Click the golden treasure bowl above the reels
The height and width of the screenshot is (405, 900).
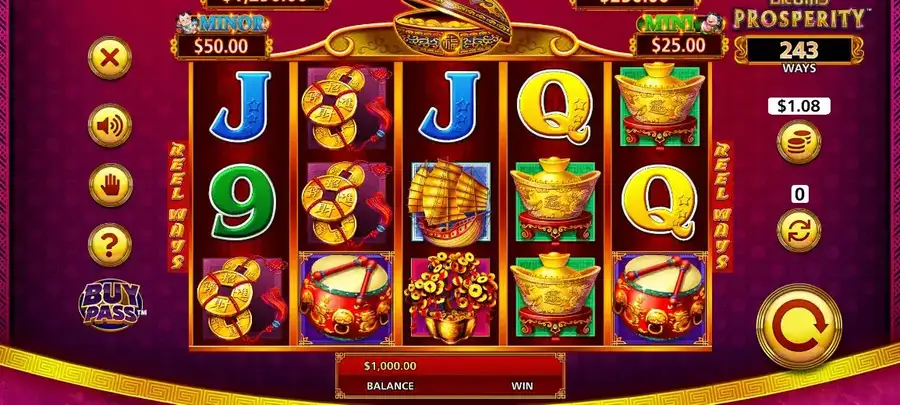tap(452, 26)
